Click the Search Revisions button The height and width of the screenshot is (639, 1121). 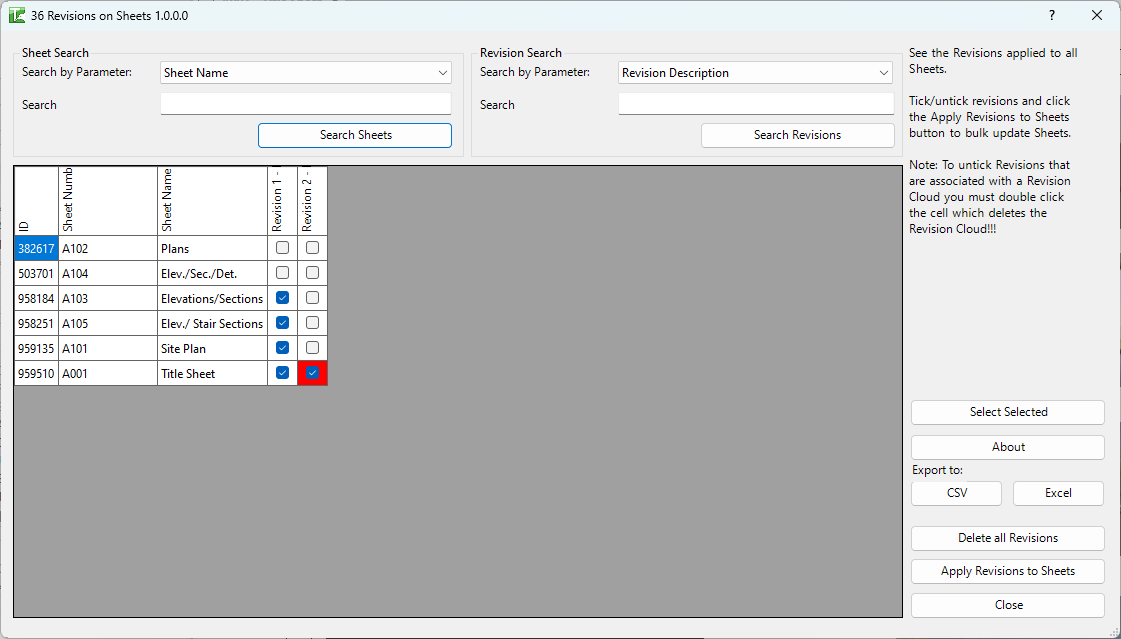(797, 135)
